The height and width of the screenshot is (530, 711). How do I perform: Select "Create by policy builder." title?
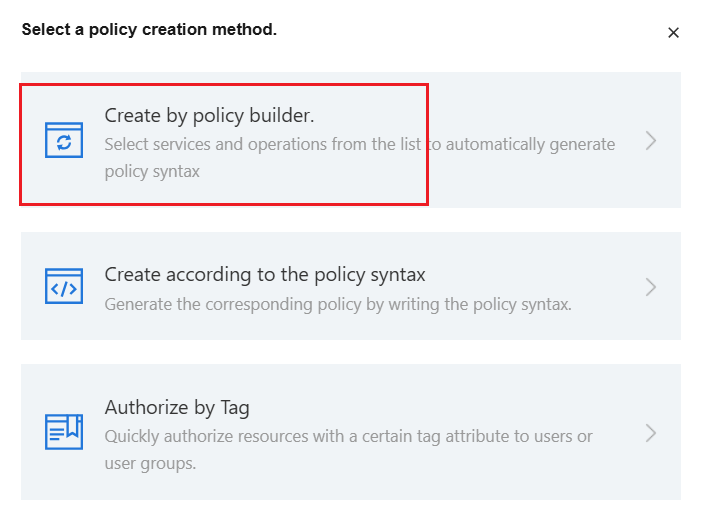[x=209, y=116]
